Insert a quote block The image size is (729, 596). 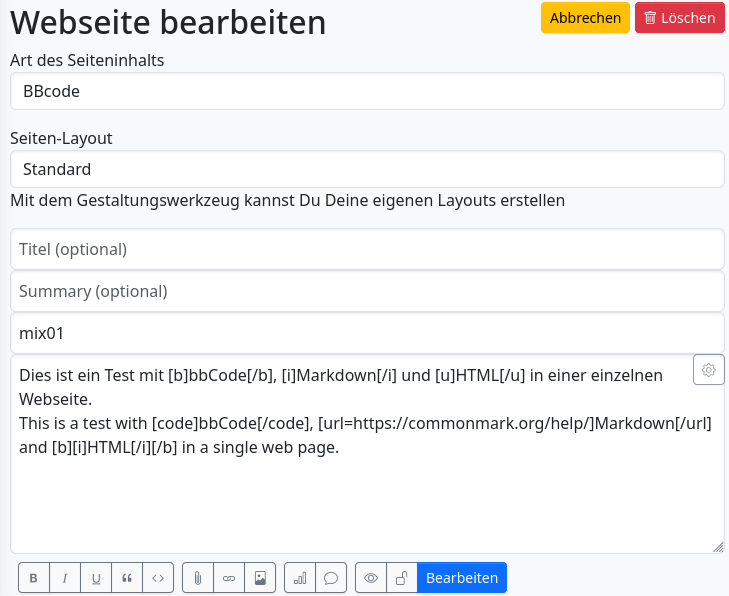pyautogui.click(x=127, y=578)
